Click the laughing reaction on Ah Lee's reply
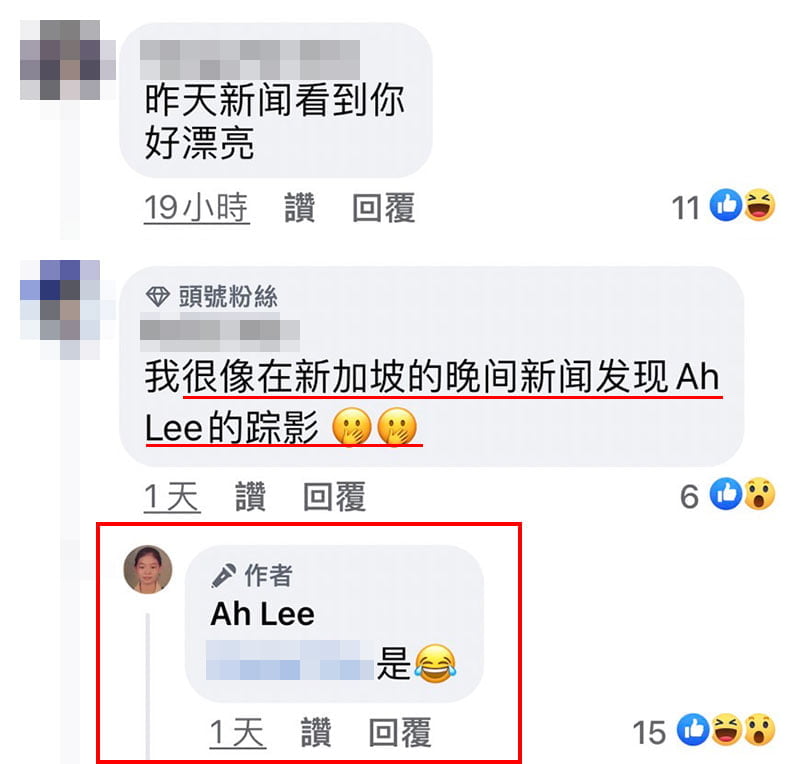The image size is (800, 764). point(727,730)
